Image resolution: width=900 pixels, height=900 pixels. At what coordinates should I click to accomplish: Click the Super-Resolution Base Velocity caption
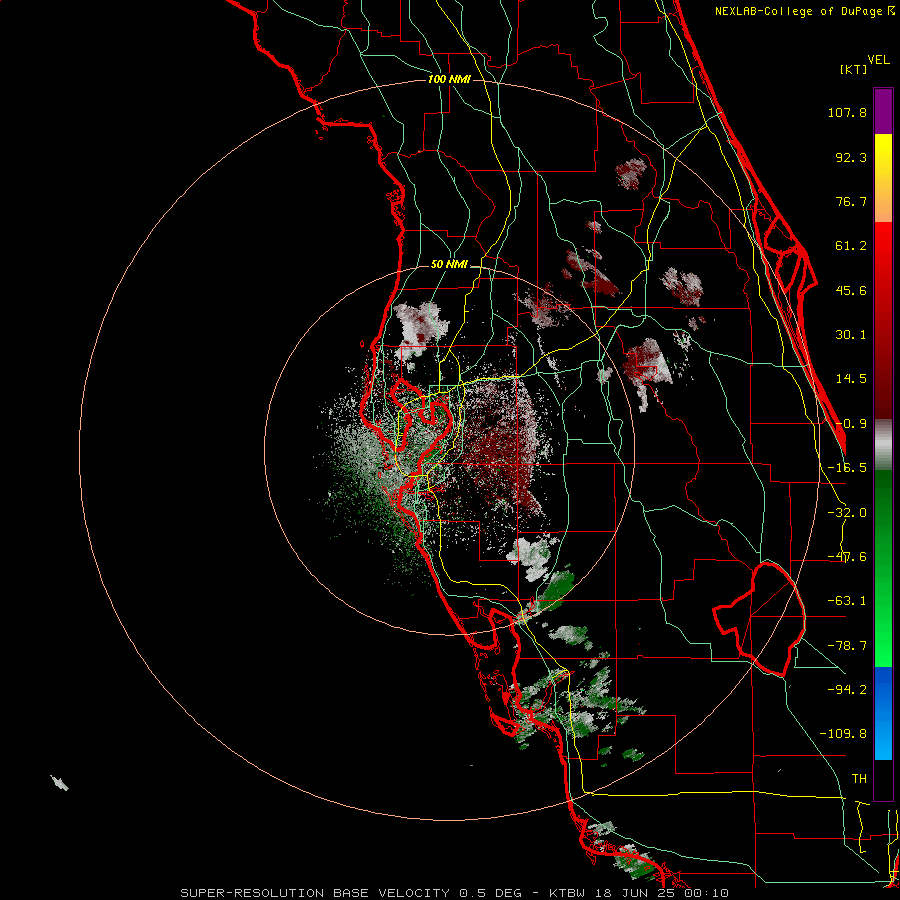[x=455, y=893]
